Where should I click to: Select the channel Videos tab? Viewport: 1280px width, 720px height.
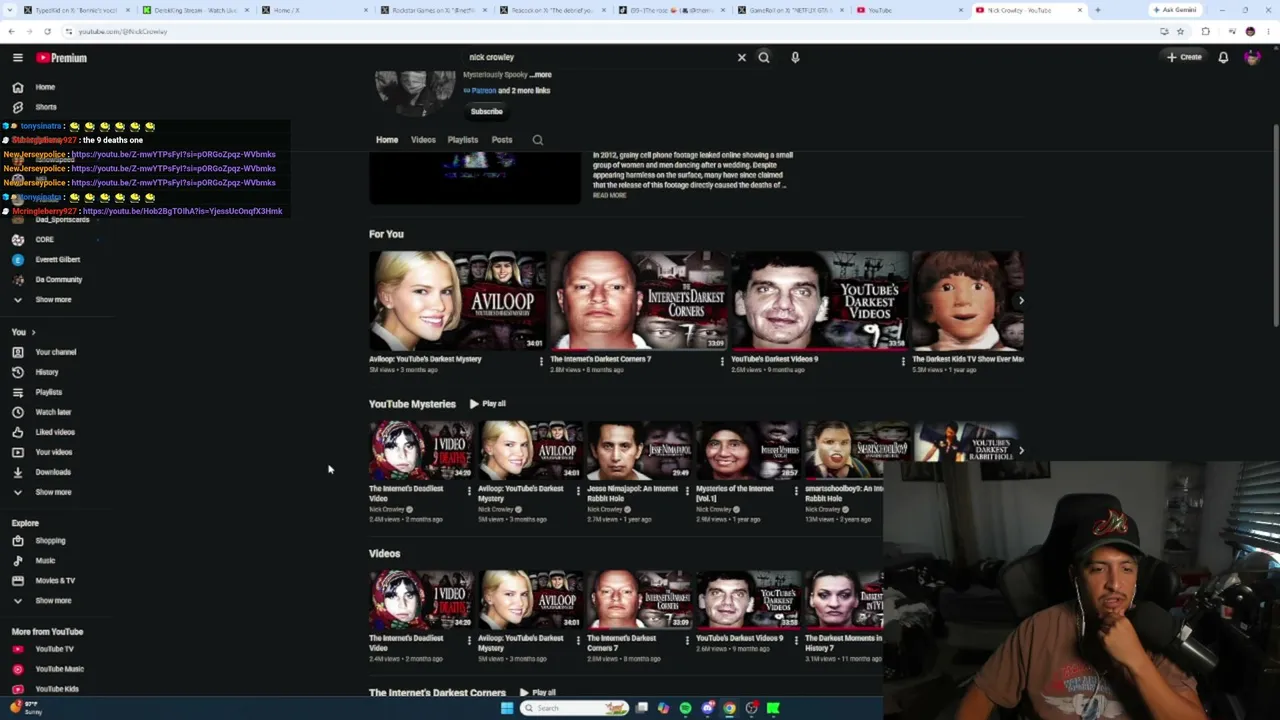pyautogui.click(x=423, y=140)
